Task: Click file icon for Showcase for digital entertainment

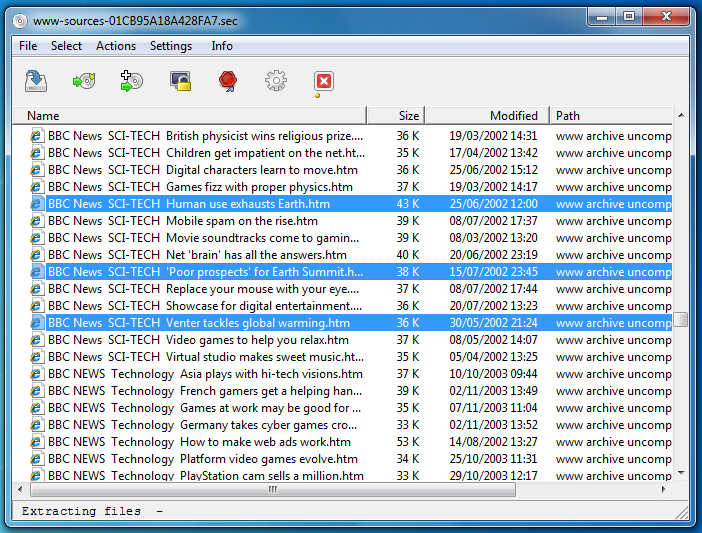Action: [37, 306]
